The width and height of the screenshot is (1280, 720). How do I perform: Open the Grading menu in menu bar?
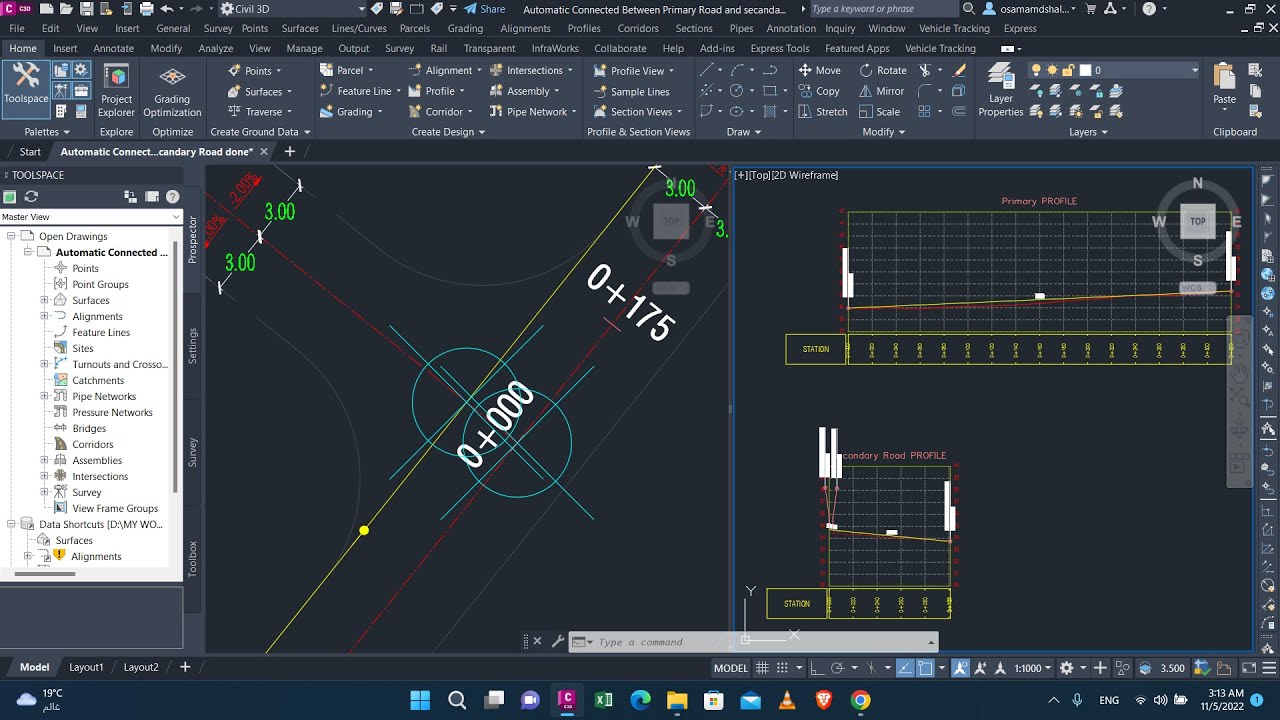465,28
